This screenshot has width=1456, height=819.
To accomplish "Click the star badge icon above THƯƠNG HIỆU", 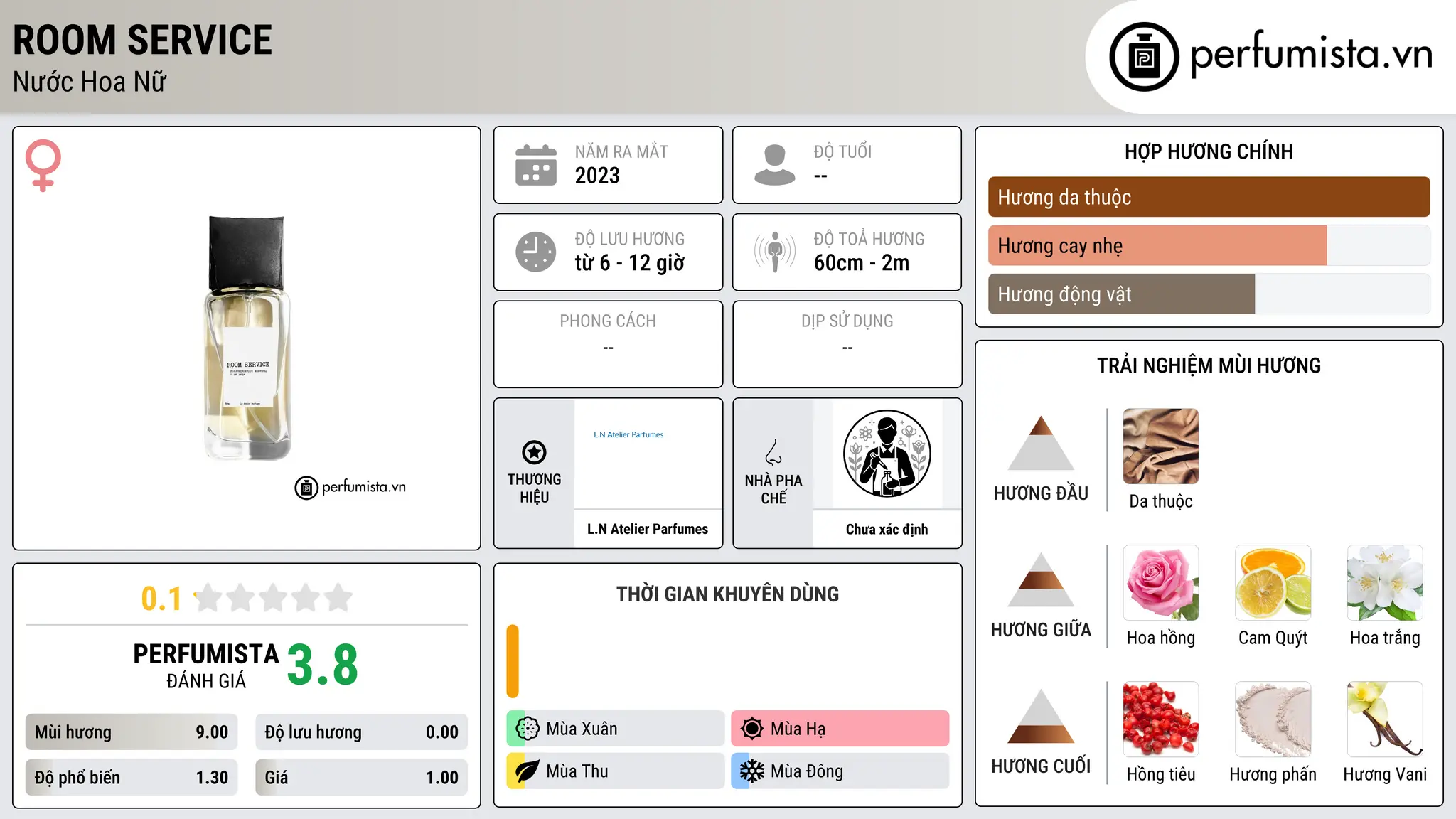I will click(534, 452).
